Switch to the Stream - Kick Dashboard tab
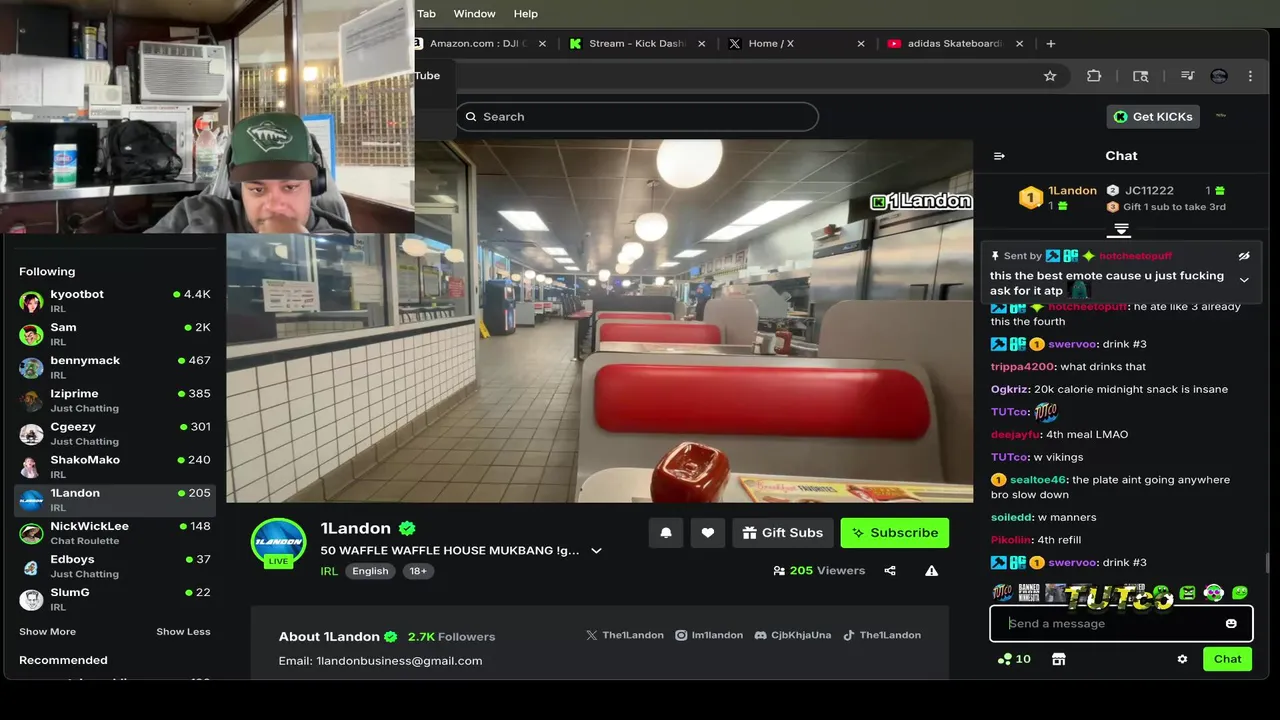Viewport: 1280px width, 720px height. (x=635, y=44)
